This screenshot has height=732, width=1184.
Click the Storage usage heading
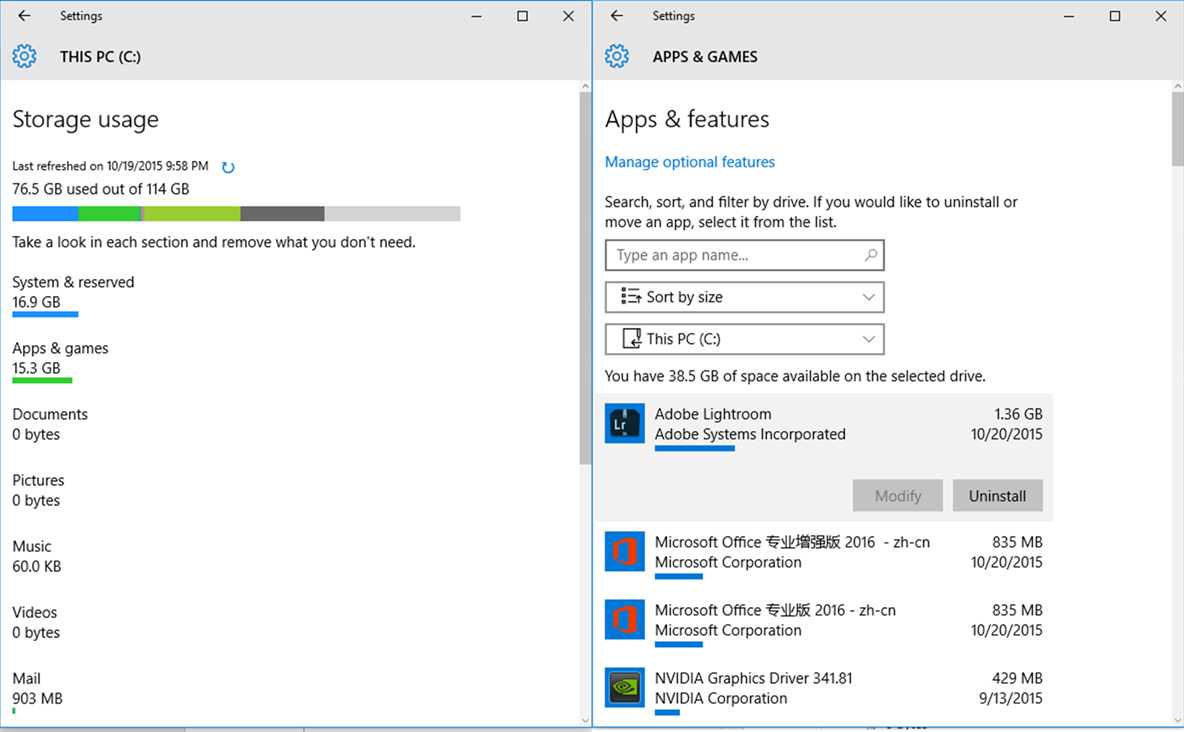tap(85, 119)
